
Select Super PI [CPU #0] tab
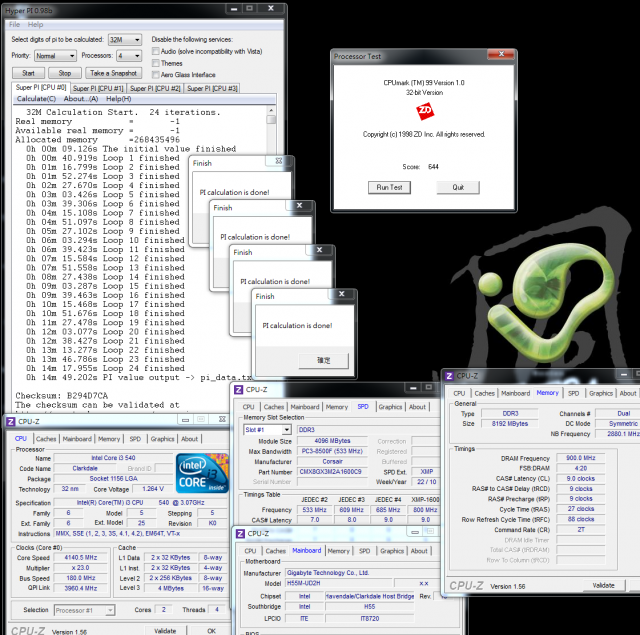[41, 87]
